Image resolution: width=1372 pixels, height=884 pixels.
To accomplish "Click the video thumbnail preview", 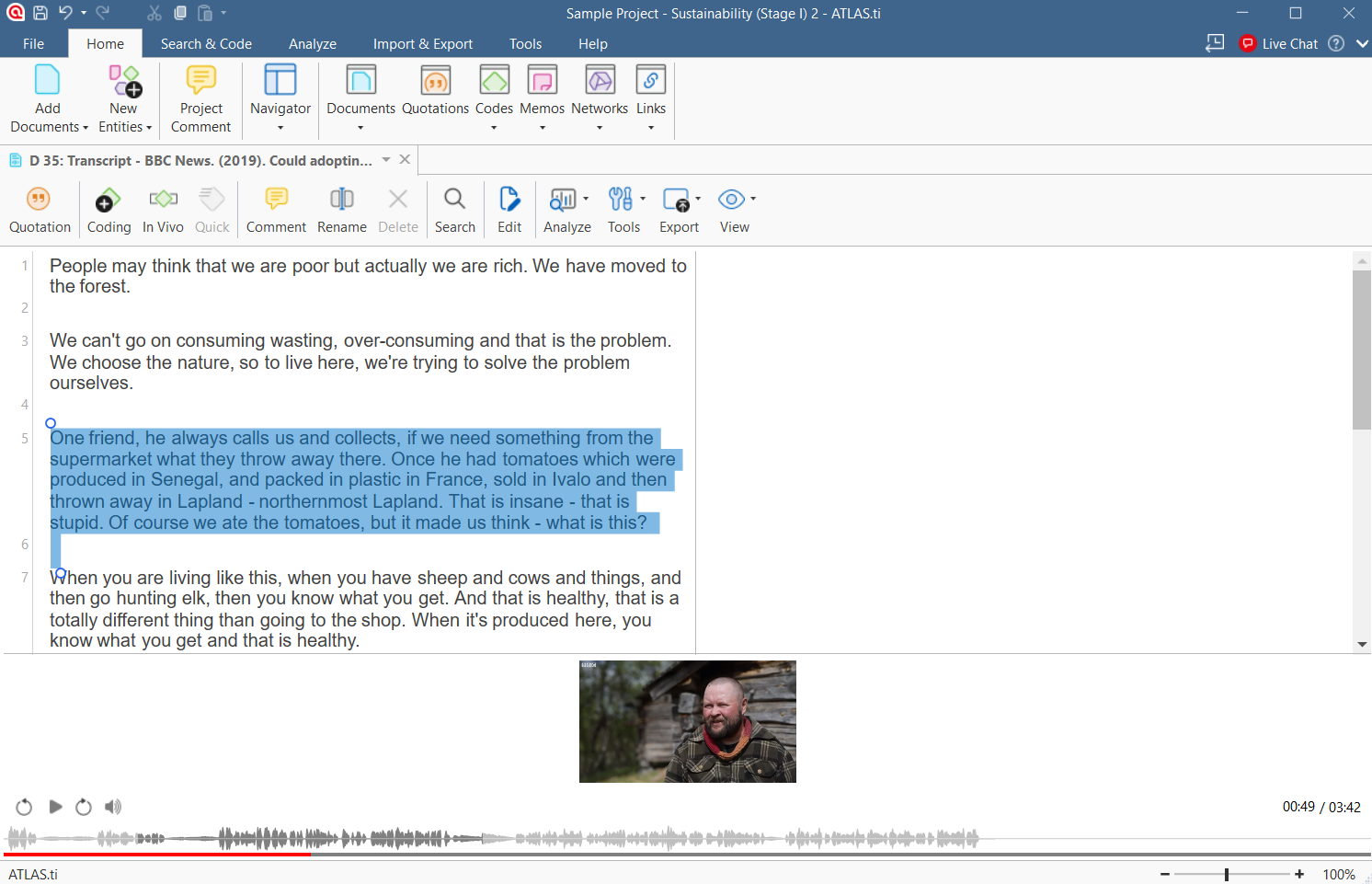I will 687,721.
